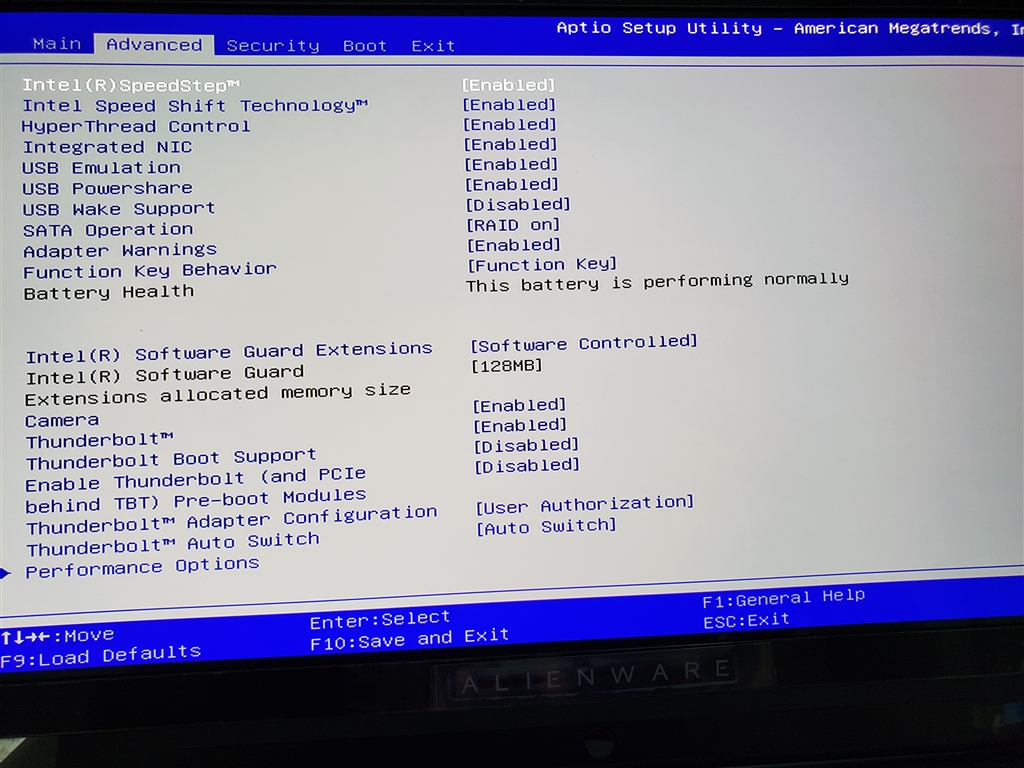Open the Auto Switch value options
1024x768 pixels.
click(x=546, y=526)
